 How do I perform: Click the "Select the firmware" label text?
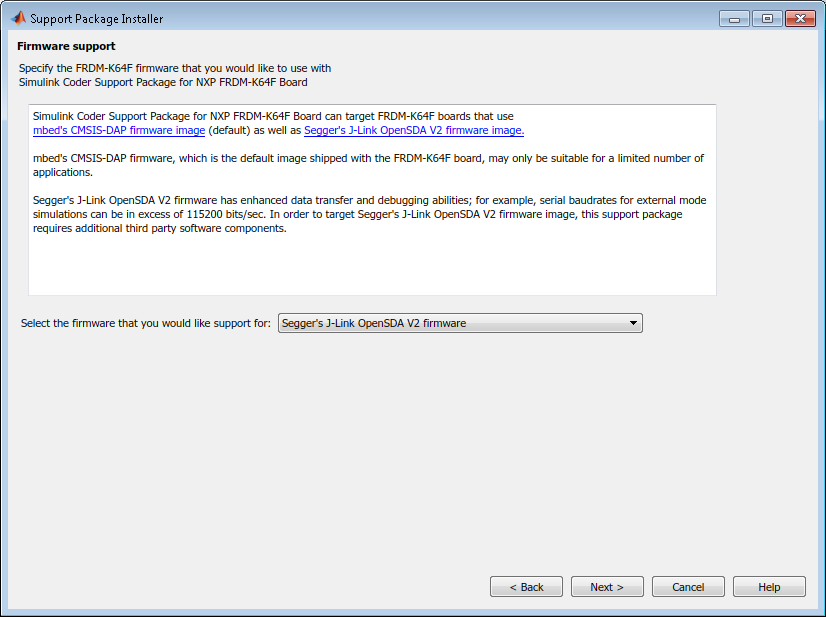[x=146, y=323]
